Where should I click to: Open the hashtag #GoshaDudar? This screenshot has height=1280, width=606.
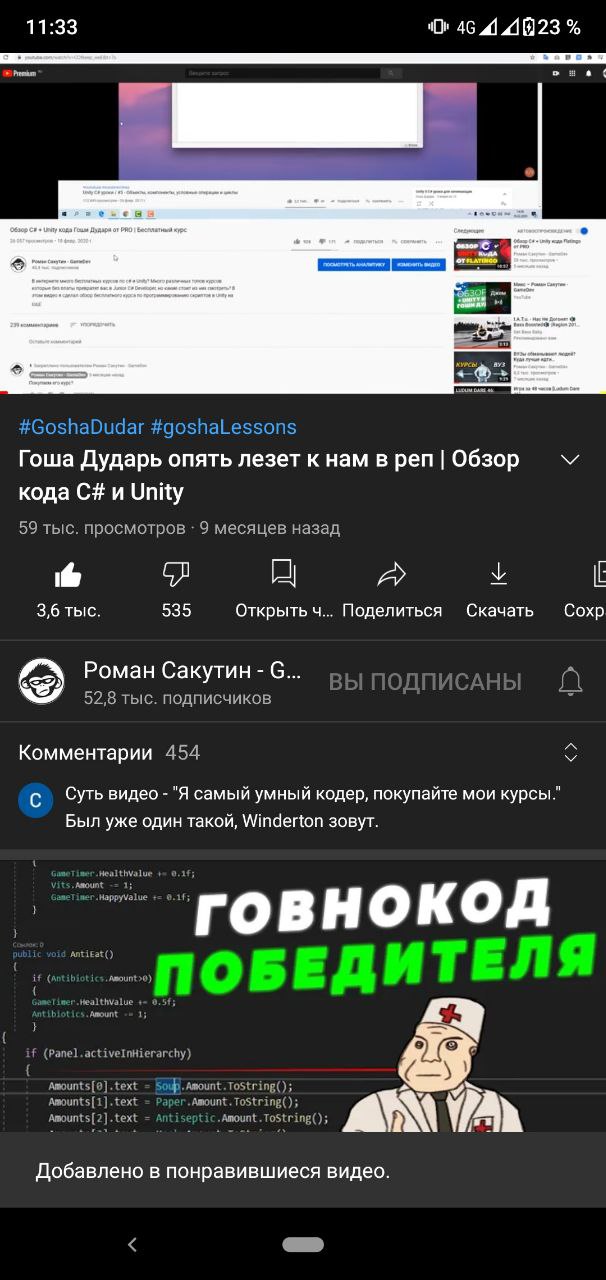[x=81, y=427]
